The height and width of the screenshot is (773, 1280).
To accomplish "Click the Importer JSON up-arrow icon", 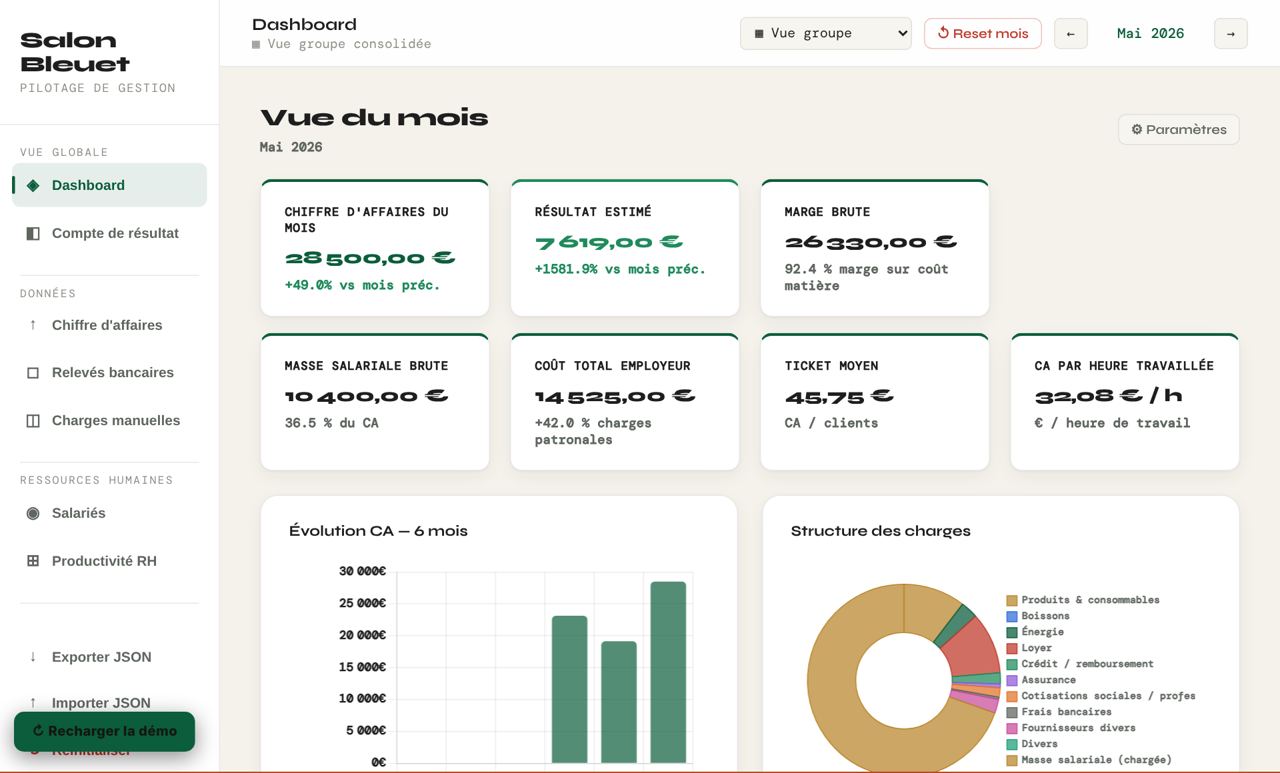I will click(33, 703).
